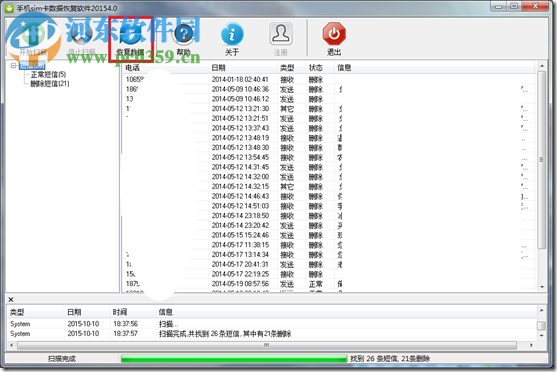The width and height of the screenshot is (557, 372).
Task: Maximize the SIM recovery window
Action: [x=514, y=6]
